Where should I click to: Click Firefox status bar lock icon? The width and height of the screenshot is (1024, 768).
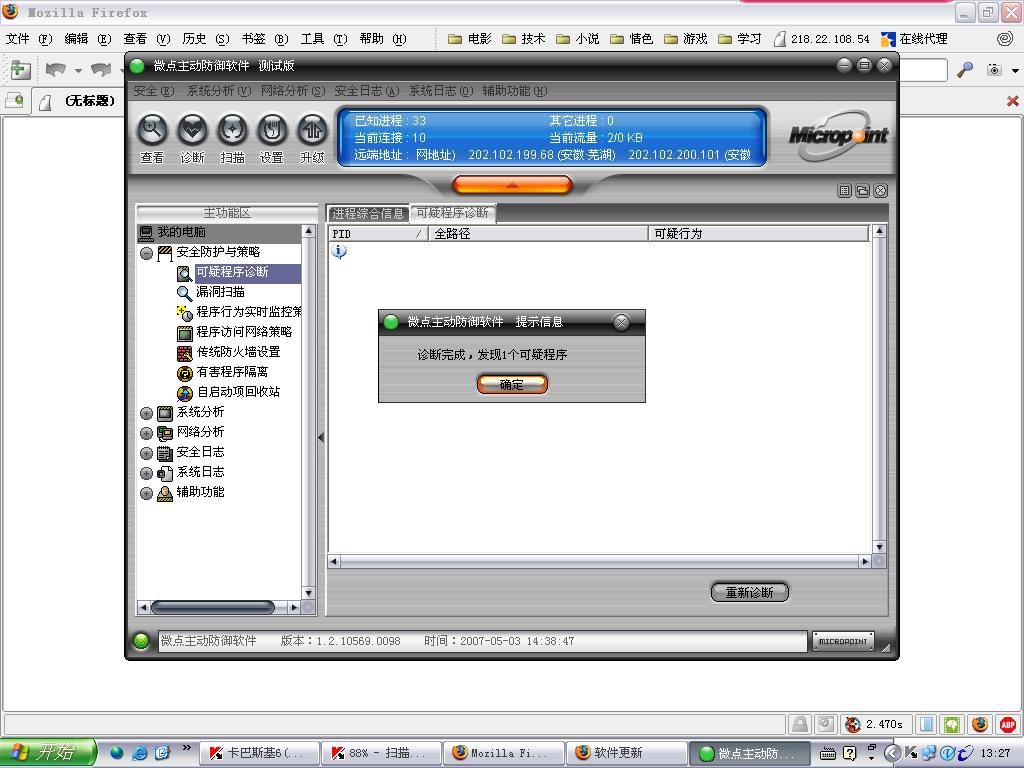tap(799, 724)
